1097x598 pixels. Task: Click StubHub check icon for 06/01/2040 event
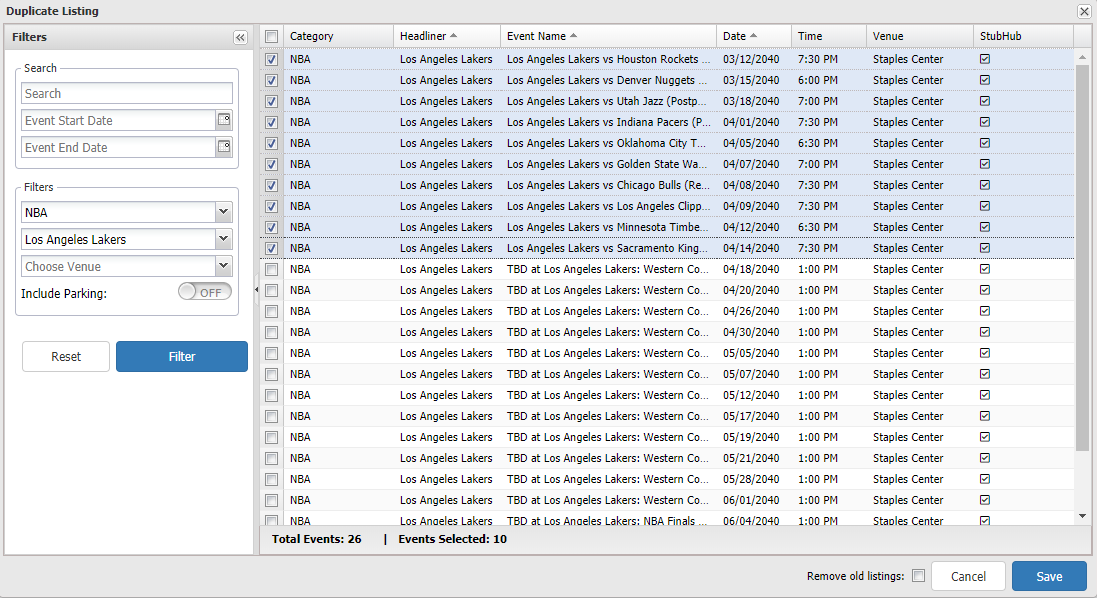[985, 500]
